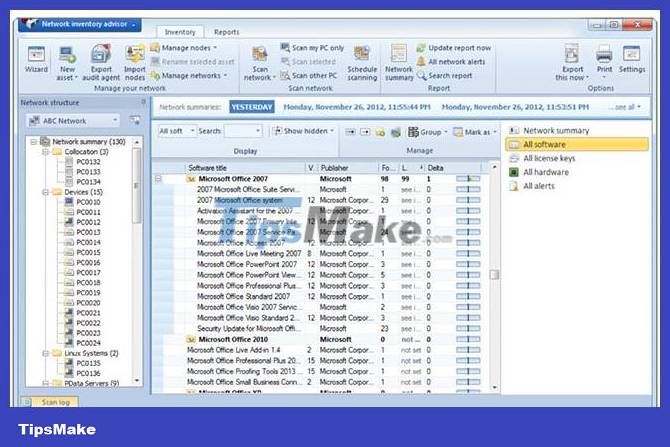Open the All soft filter dropdown
The height and width of the screenshot is (447, 670).
176,131
